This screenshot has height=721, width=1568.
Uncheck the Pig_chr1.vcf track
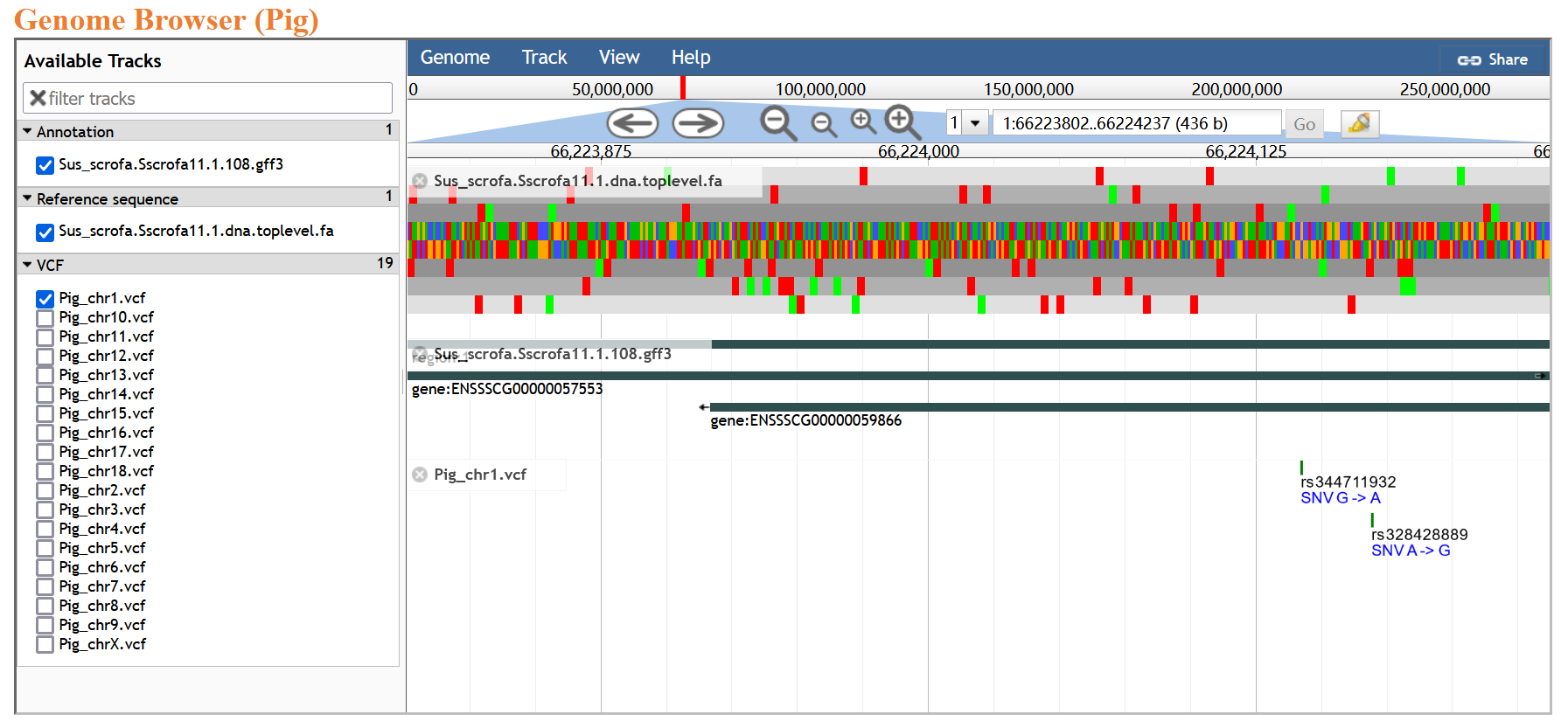[x=45, y=299]
